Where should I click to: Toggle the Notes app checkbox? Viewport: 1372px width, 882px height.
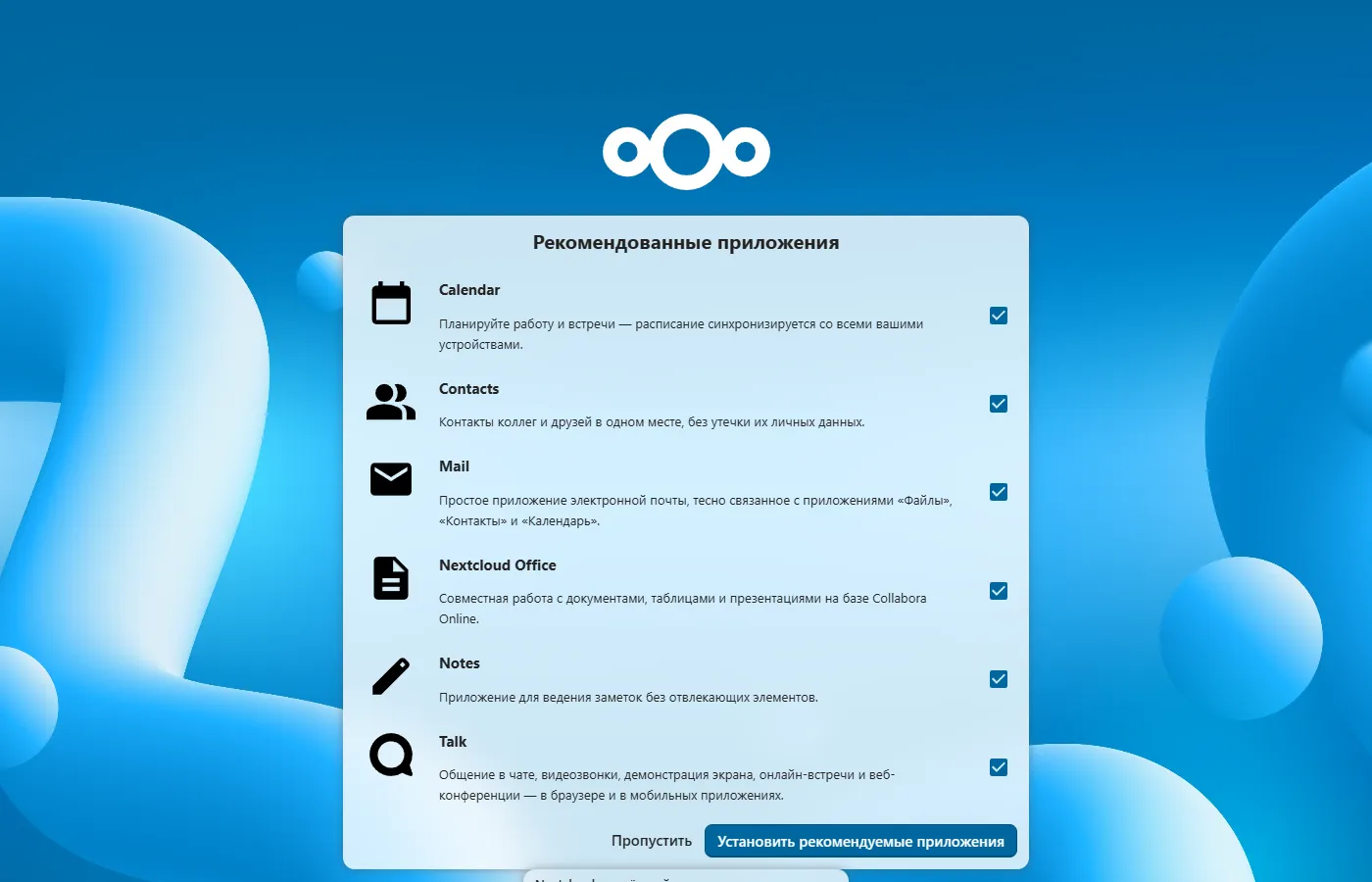(x=999, y=679)
